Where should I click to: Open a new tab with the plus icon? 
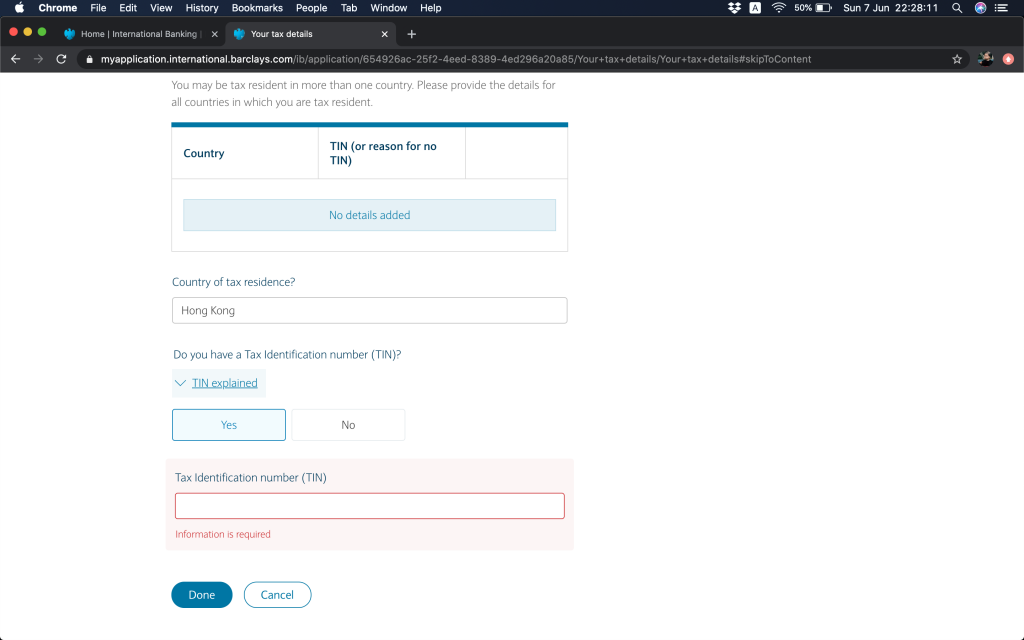click(411, 34)
